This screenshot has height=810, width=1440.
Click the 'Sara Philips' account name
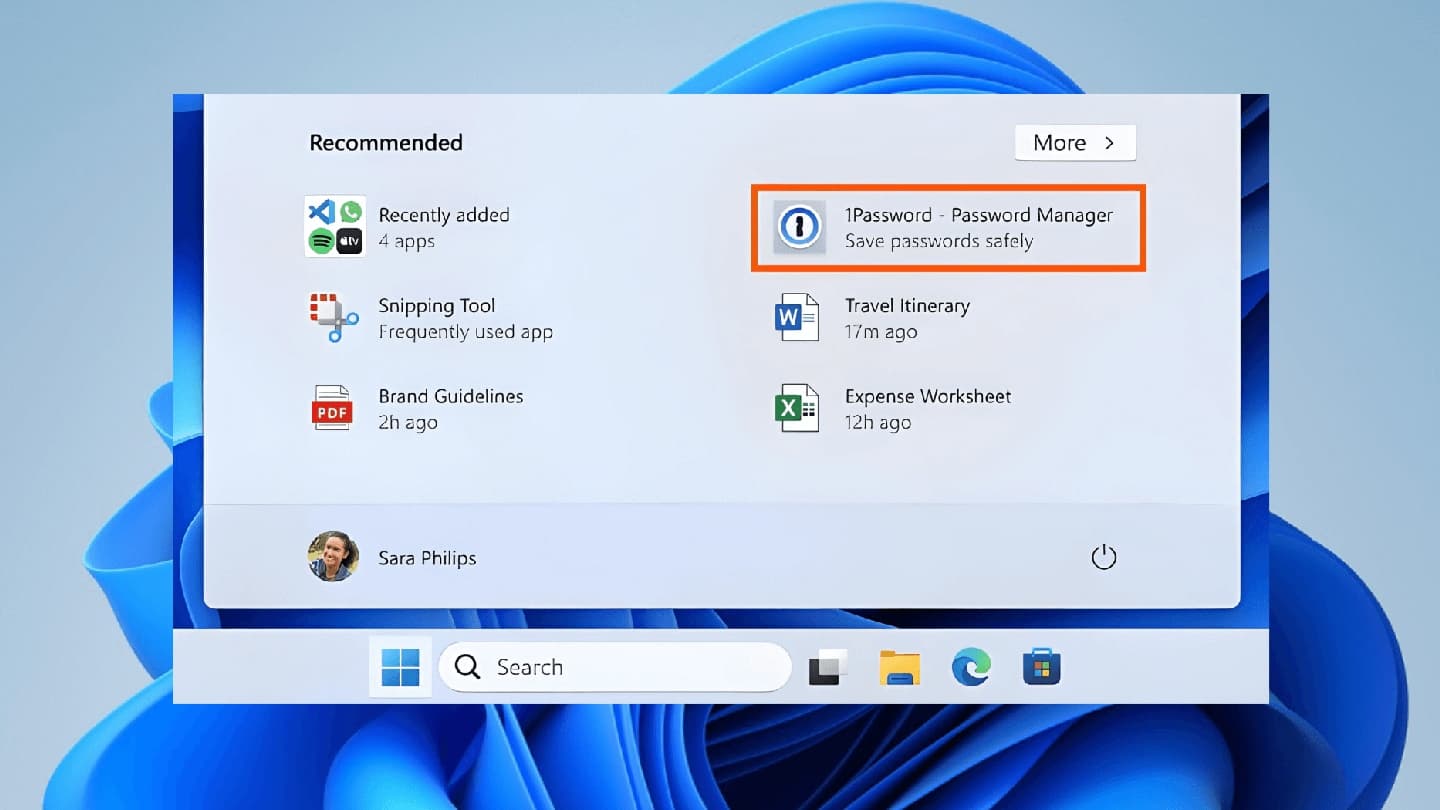(427, 558)
